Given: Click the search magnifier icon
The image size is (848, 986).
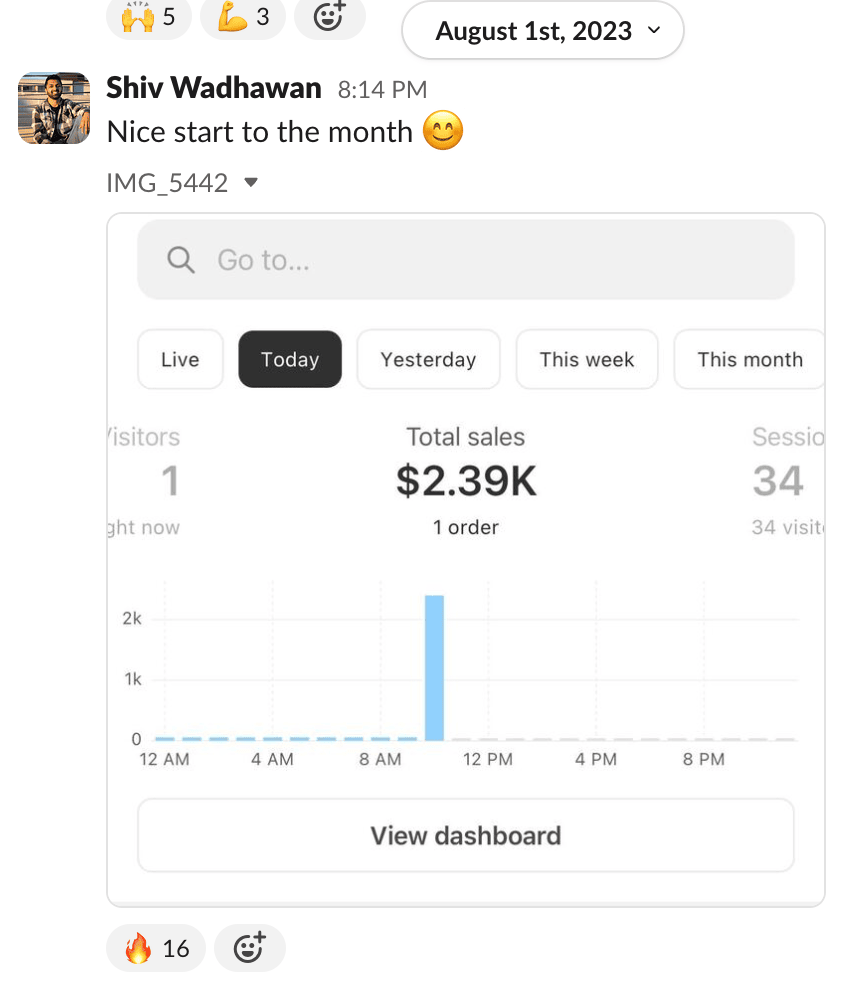Looking at the screenshot, I should click(x=181, y=260).
